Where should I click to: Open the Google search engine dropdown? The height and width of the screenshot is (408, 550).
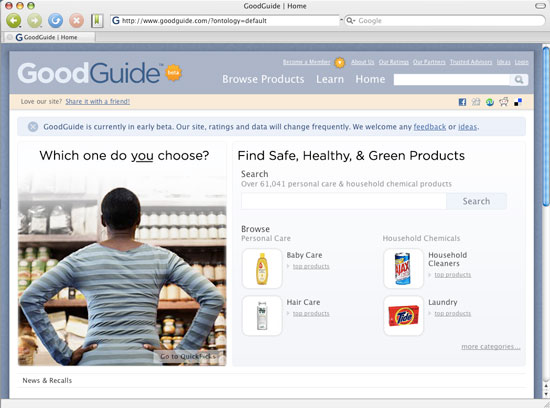[351, 21]
